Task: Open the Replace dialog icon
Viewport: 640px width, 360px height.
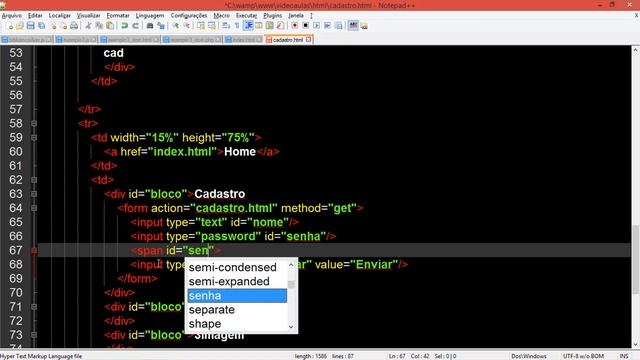Action: pyautogui.click(x=161, y=26)
